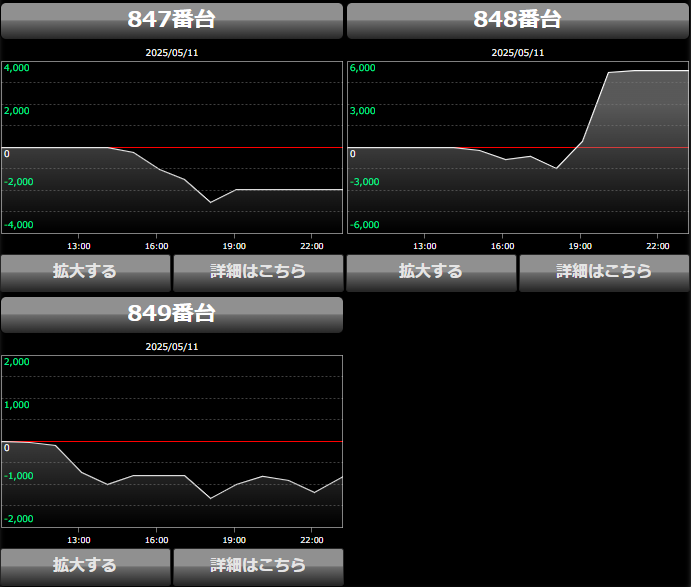Click the 13:00 time marker on 849 graph
691x587 pixels.
(79, 540)
